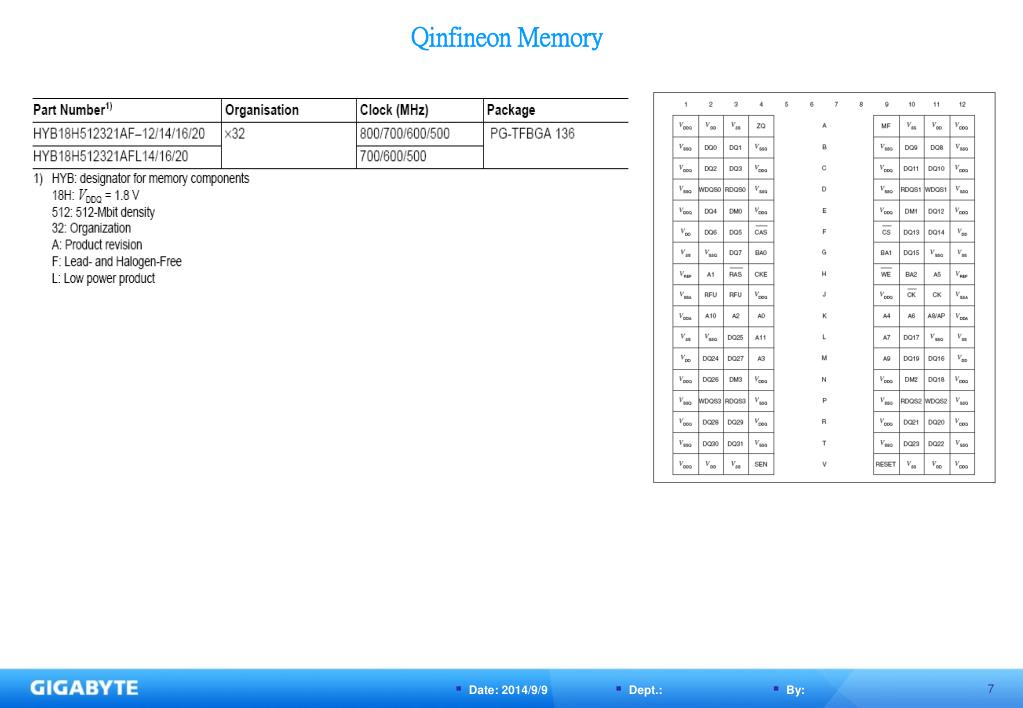The height and width of the screenshot is (708, 1023).
Task: Select the DQ1 pin cell
Action: click(736, 147)
